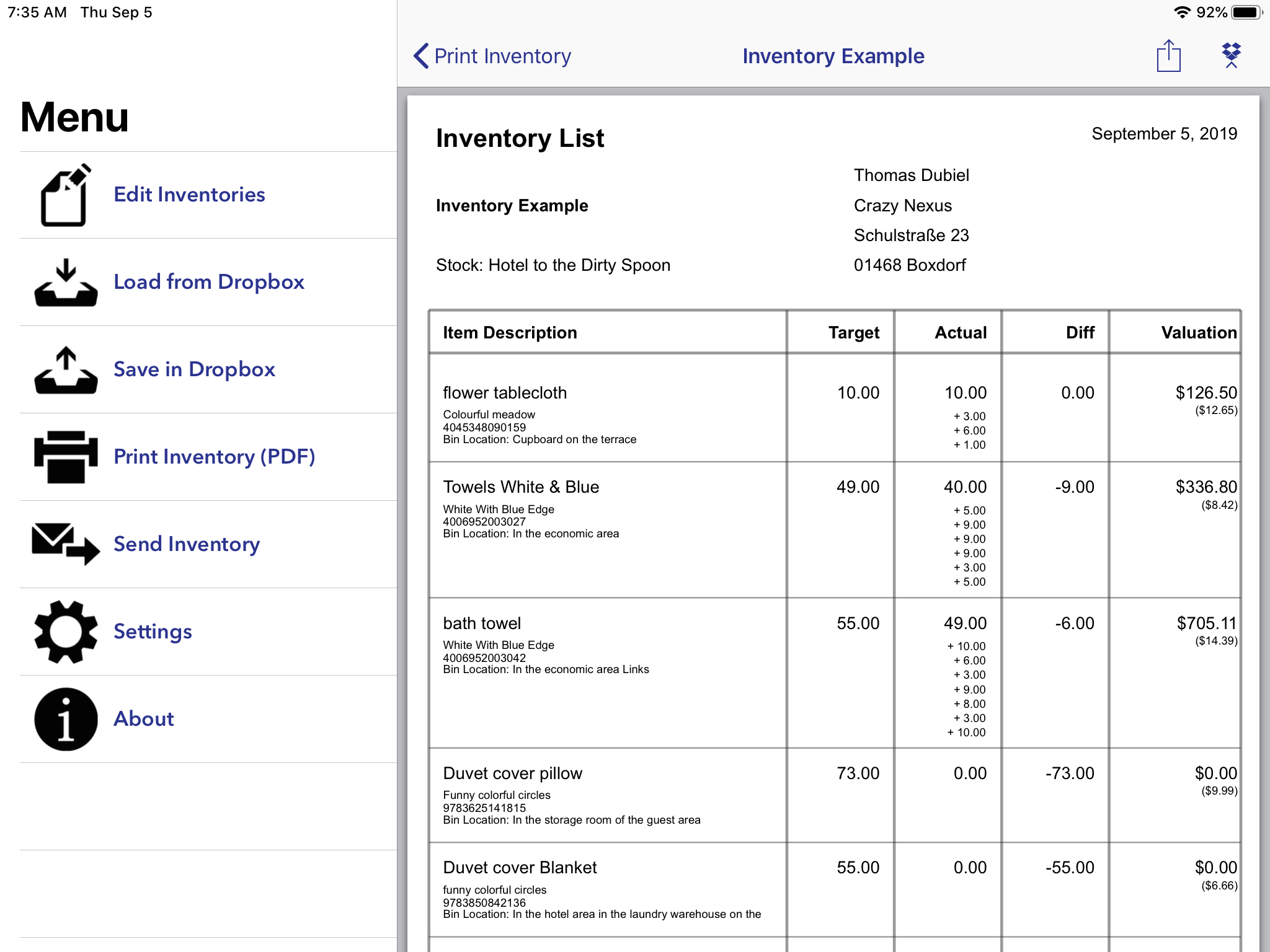
Task: Click the Valuation column header
Action: tap(1198, 333)
